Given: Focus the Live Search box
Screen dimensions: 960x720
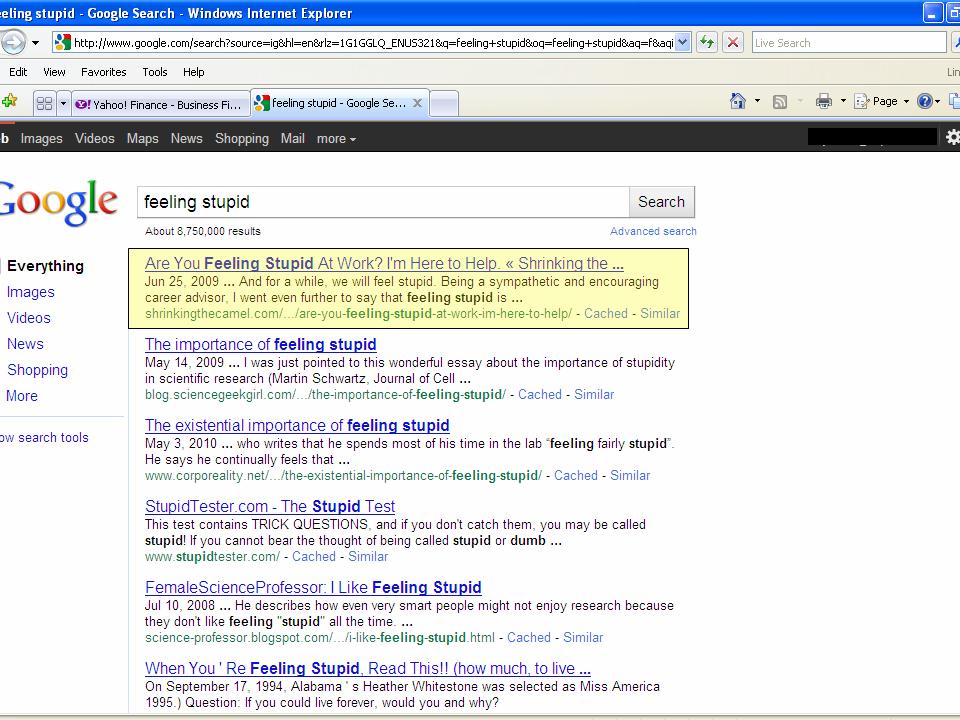Looking at the screenshot, I should pos(849,43).
